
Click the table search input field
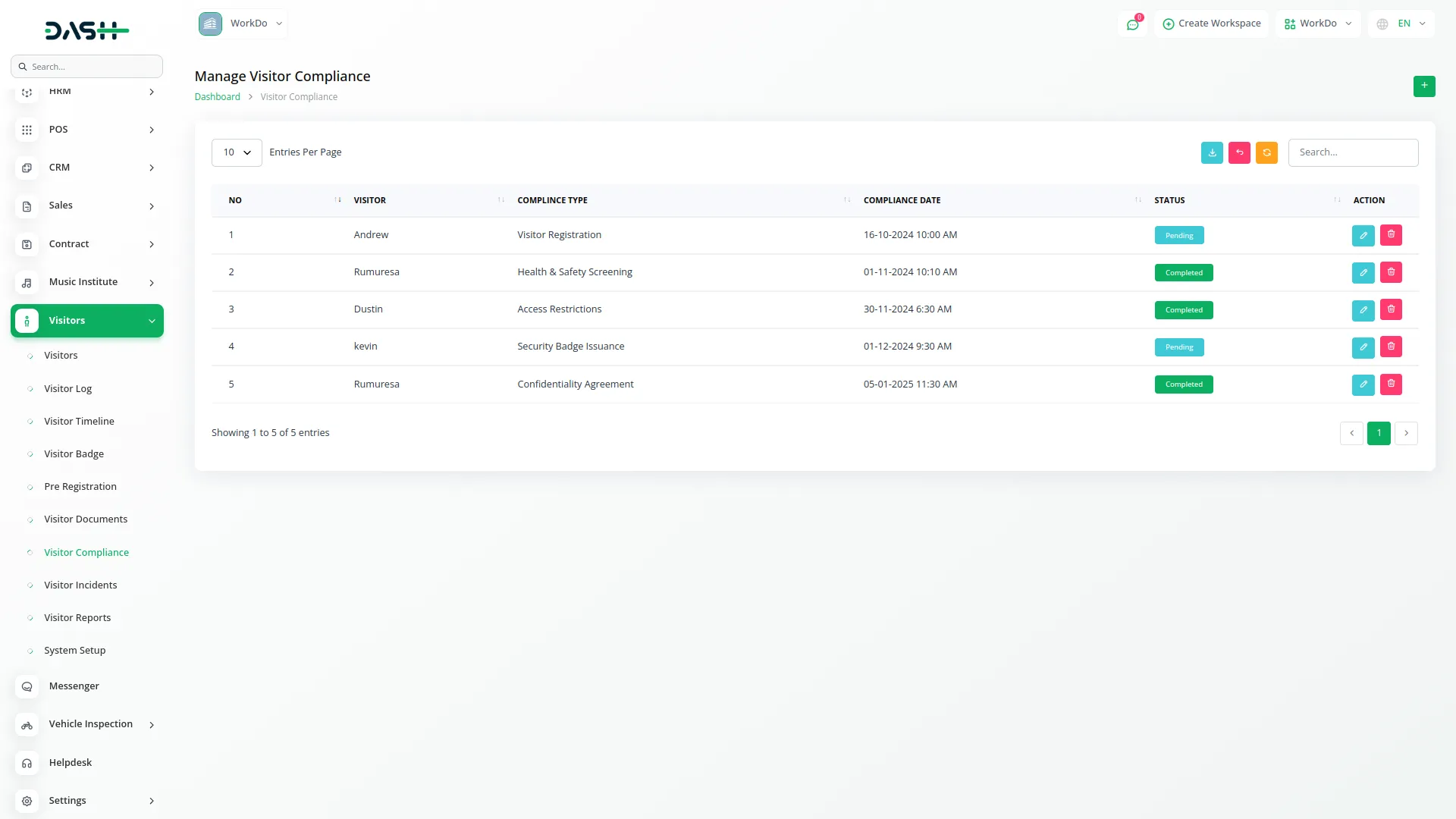point(1353,152)
